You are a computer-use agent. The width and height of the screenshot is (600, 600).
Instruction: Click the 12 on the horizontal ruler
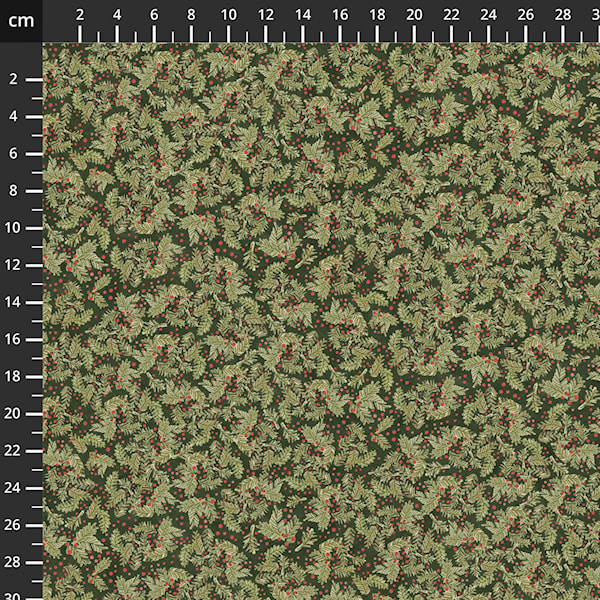pos(266,15)
